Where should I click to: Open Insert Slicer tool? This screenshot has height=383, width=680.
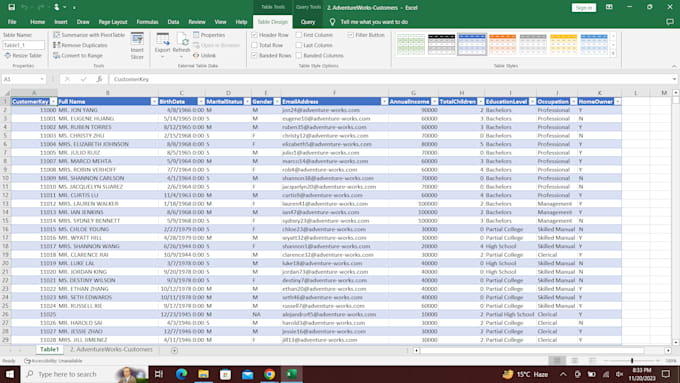click(137, 46)
